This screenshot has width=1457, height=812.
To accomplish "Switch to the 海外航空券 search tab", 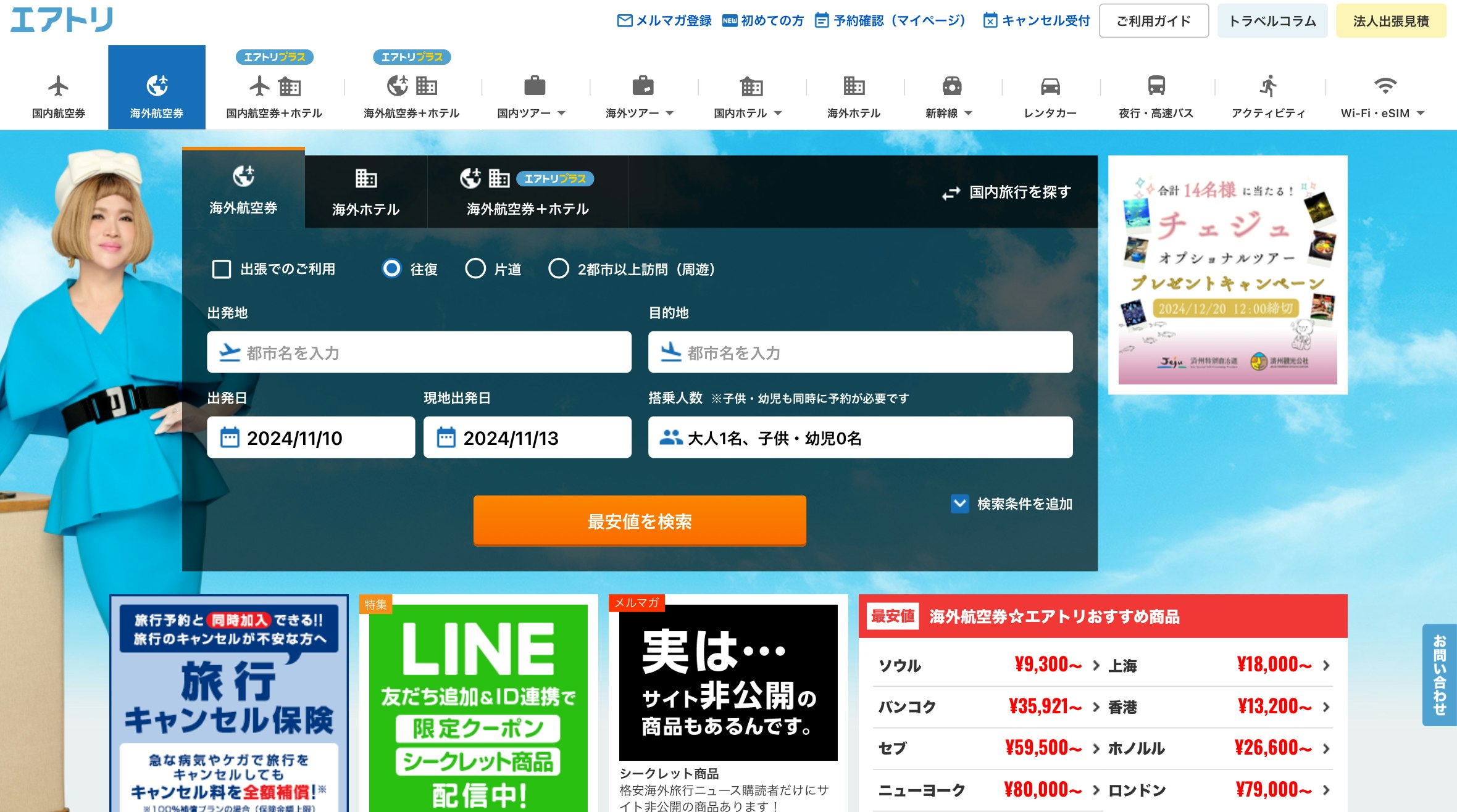I will pos(243,189).
